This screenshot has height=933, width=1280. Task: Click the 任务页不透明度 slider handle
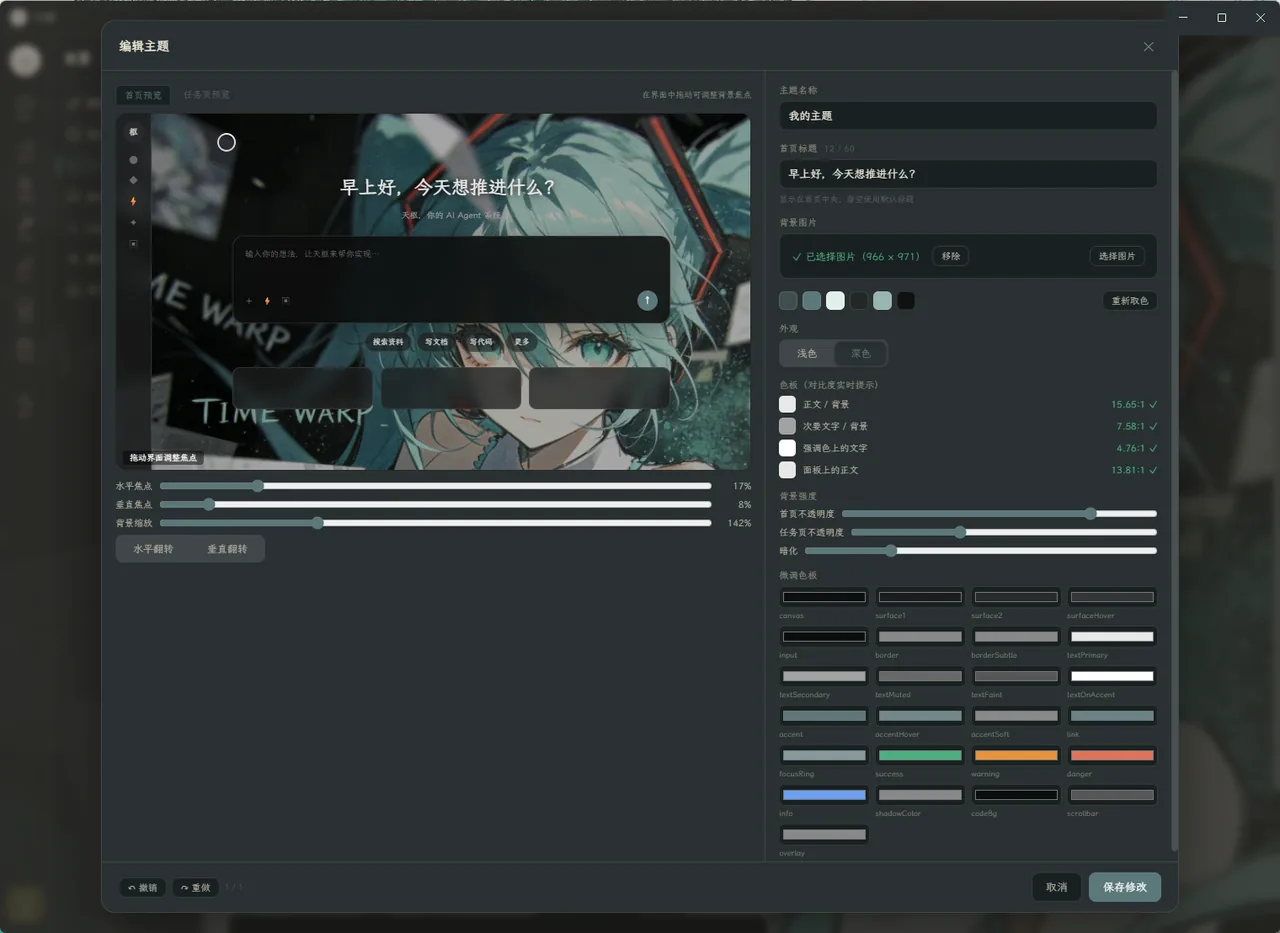(960, 532)
